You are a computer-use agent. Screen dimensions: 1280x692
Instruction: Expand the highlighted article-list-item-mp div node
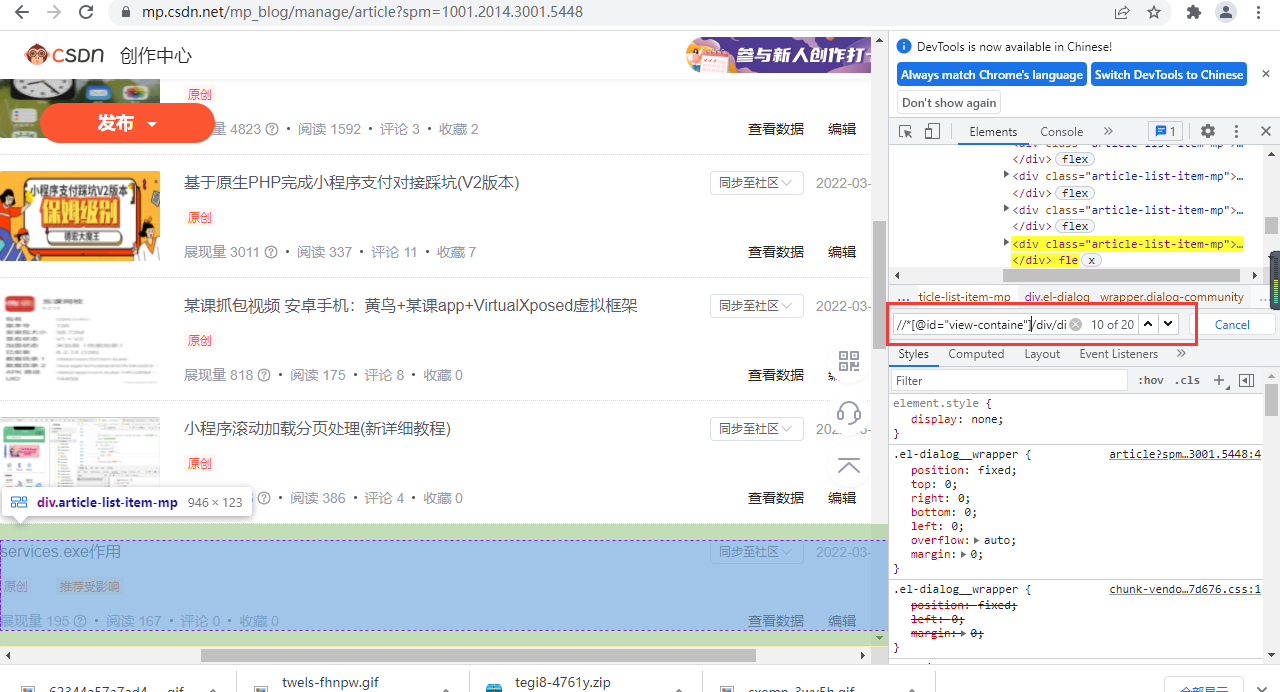pos(1006,243)
